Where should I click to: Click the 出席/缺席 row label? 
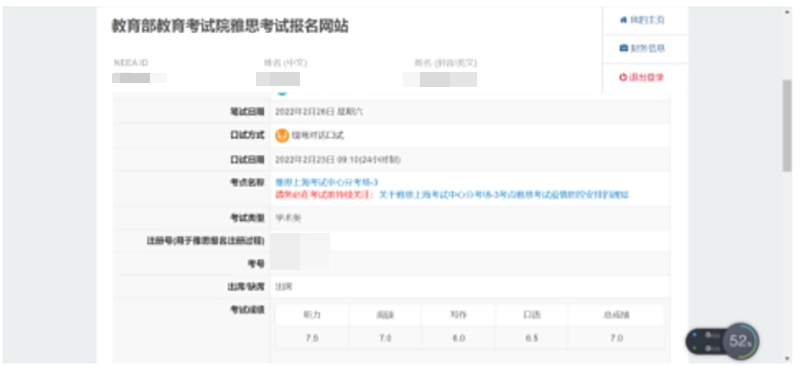[246, 287]
